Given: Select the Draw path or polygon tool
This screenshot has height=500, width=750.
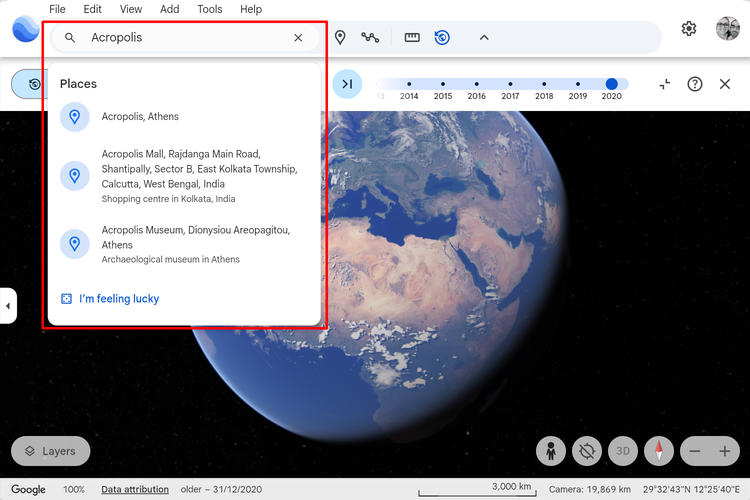Looking at the screenshot, I should [370, 37].
